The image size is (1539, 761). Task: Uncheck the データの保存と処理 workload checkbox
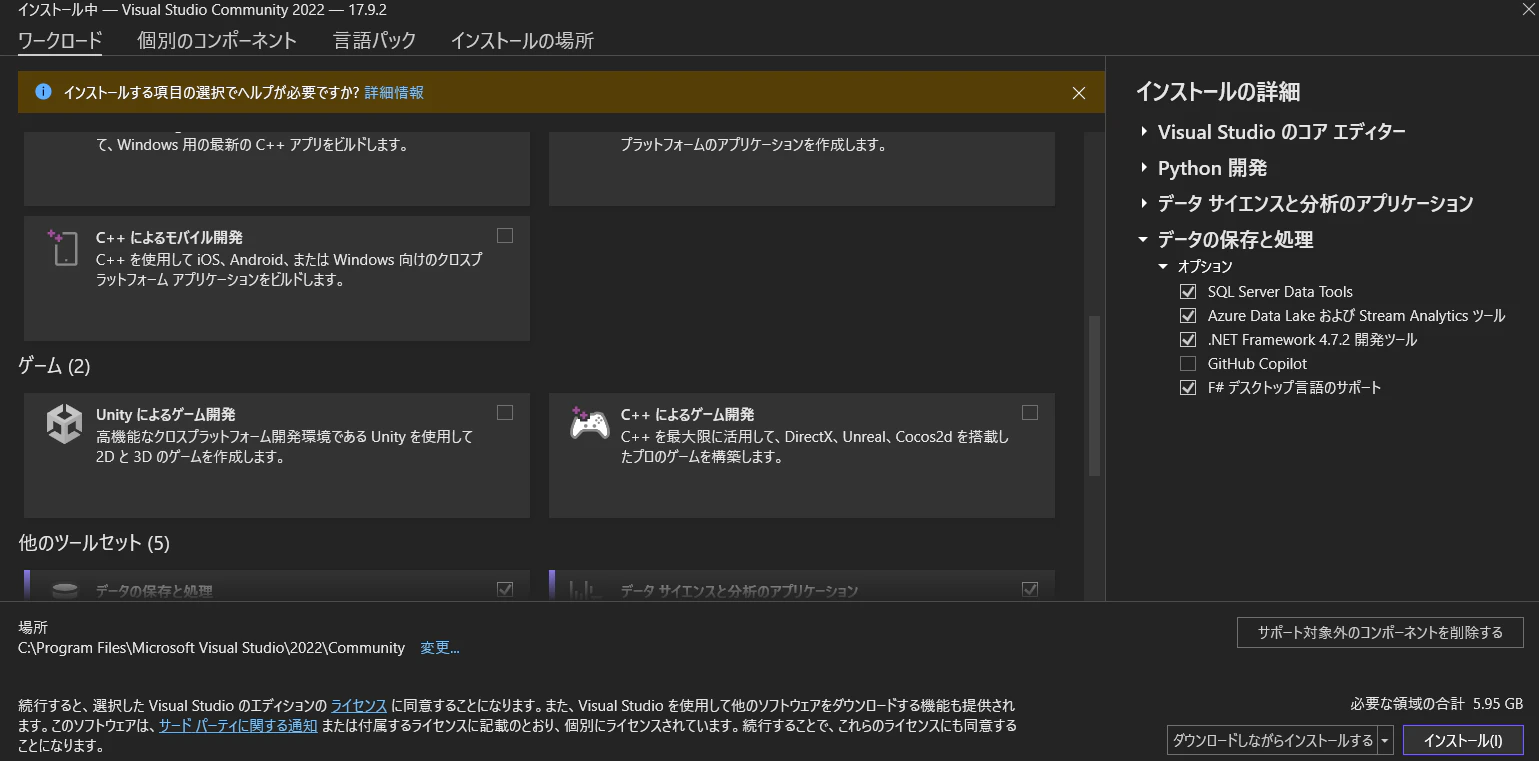pos(505,590)
